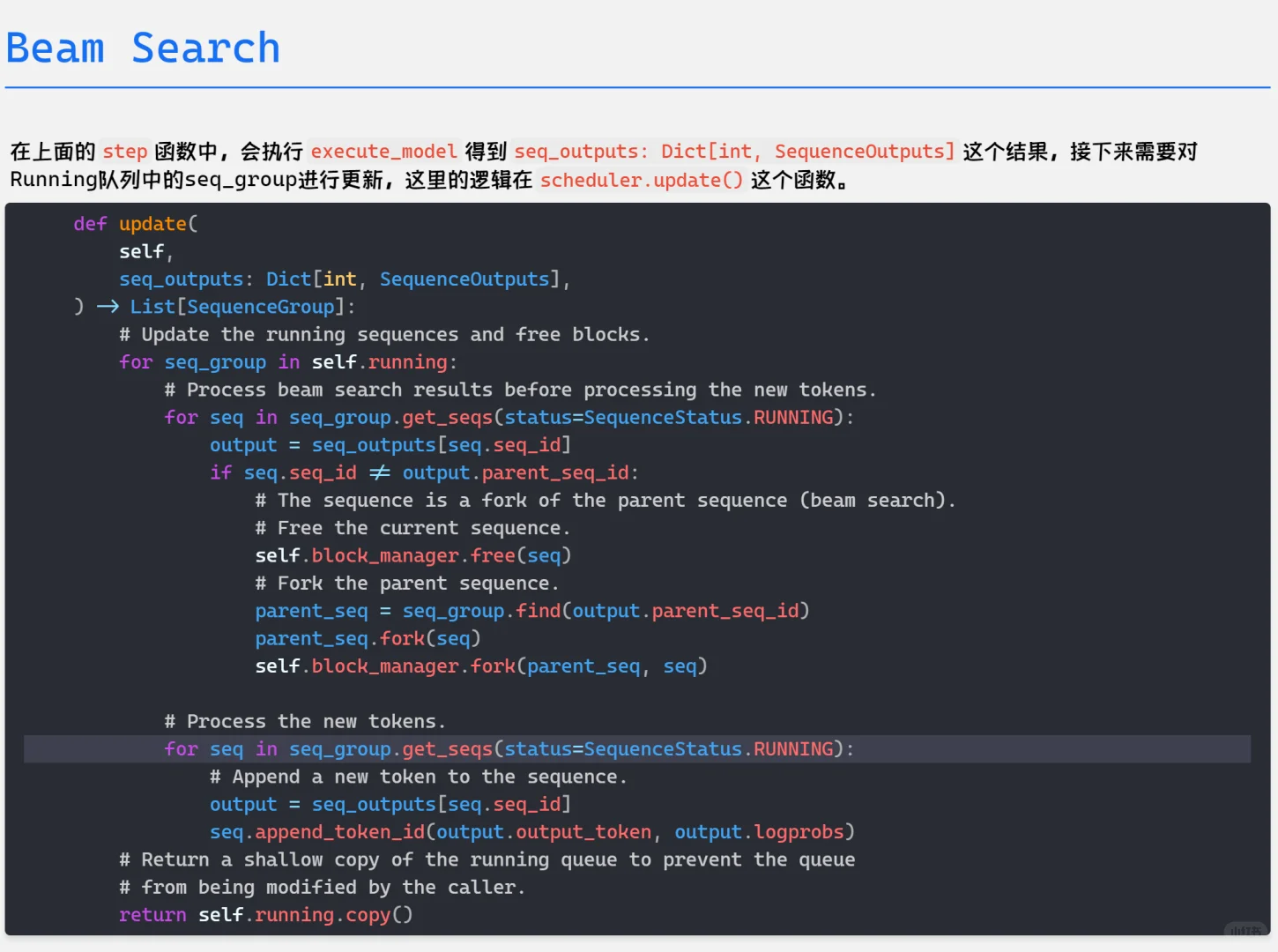
Task: Click the "self.block_manager.free(seq)" line
Action: [413, 556]
